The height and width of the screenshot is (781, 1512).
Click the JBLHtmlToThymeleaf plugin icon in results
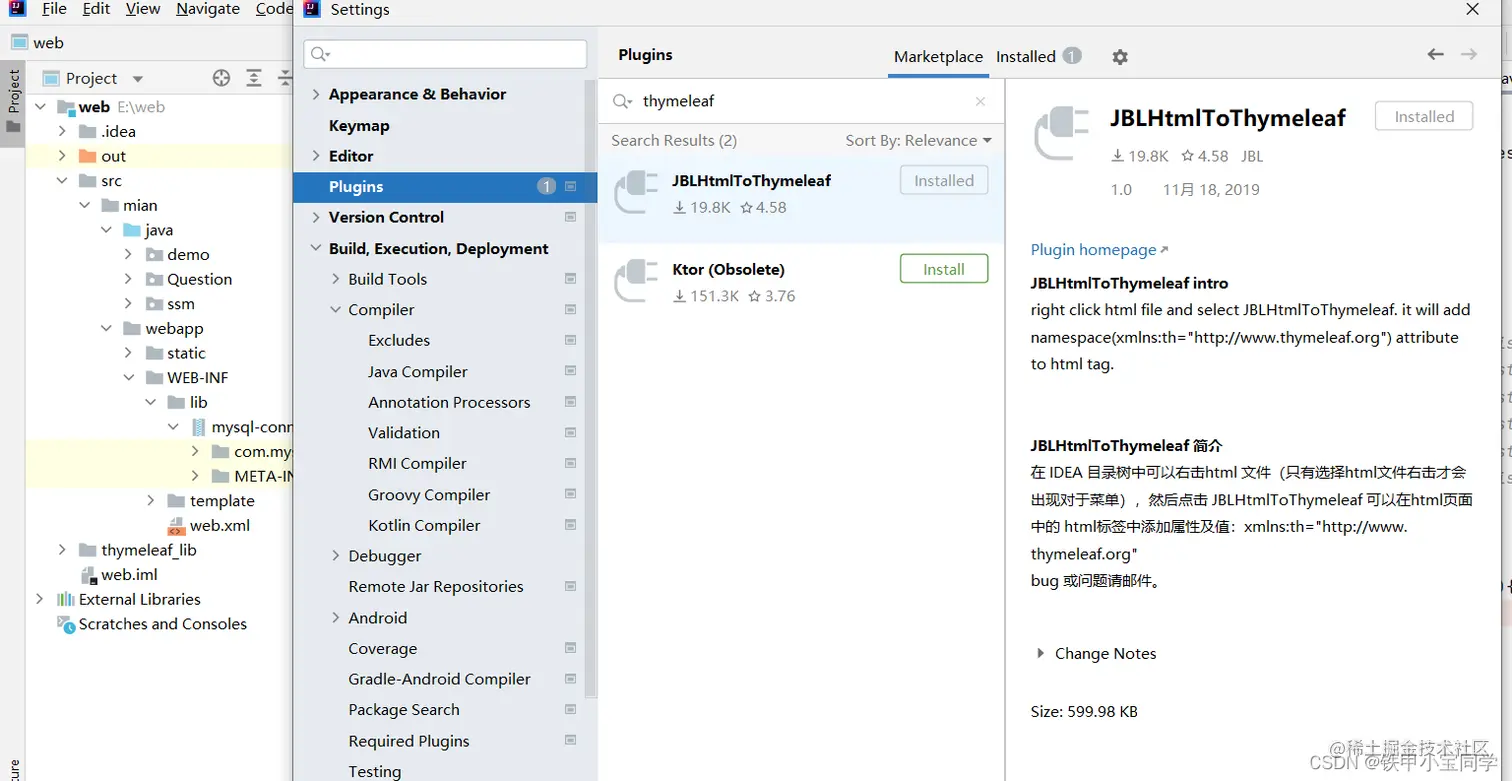[636, 193]
